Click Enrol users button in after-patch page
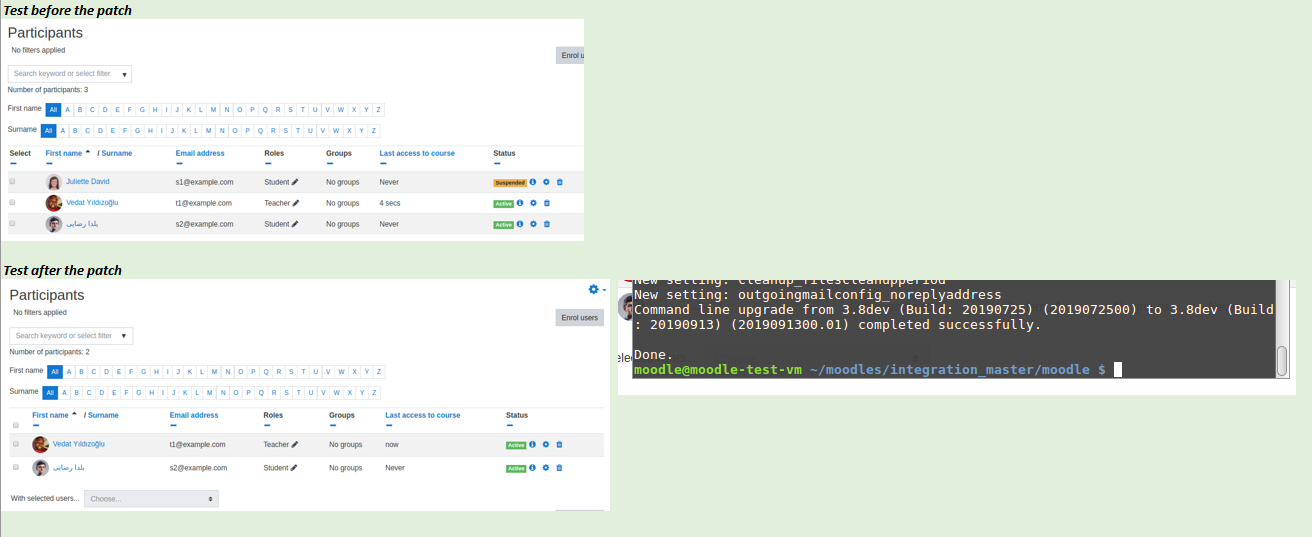This screenshot has height=537, width=1312. click(580, 318)
